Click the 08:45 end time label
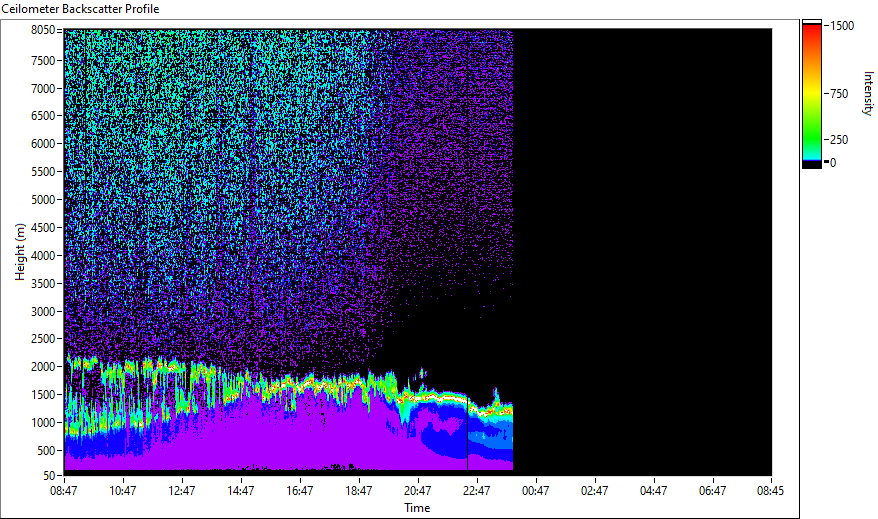 click(x=770, y=491)
